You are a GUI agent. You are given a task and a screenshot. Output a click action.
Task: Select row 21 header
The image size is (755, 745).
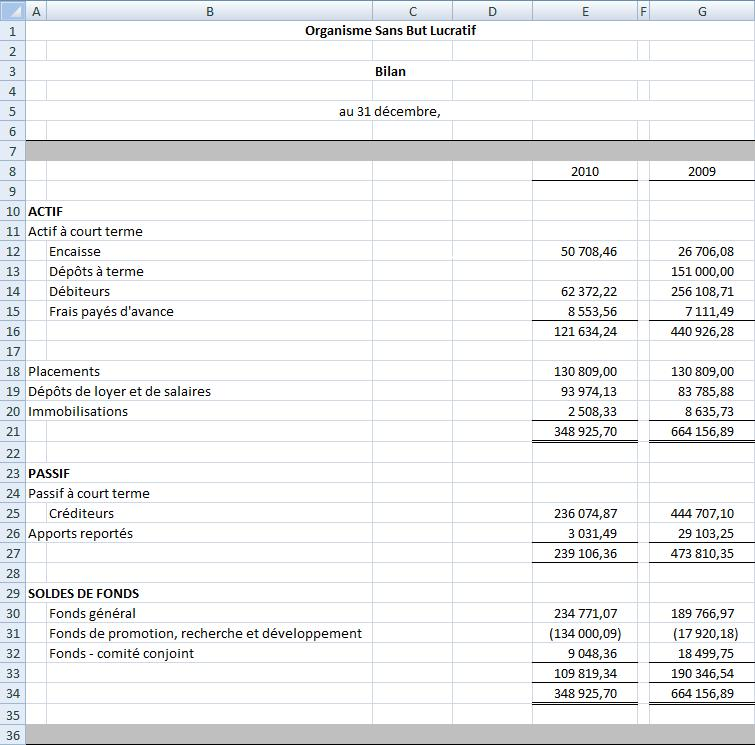pyautogui.click(x=12, y=431)
